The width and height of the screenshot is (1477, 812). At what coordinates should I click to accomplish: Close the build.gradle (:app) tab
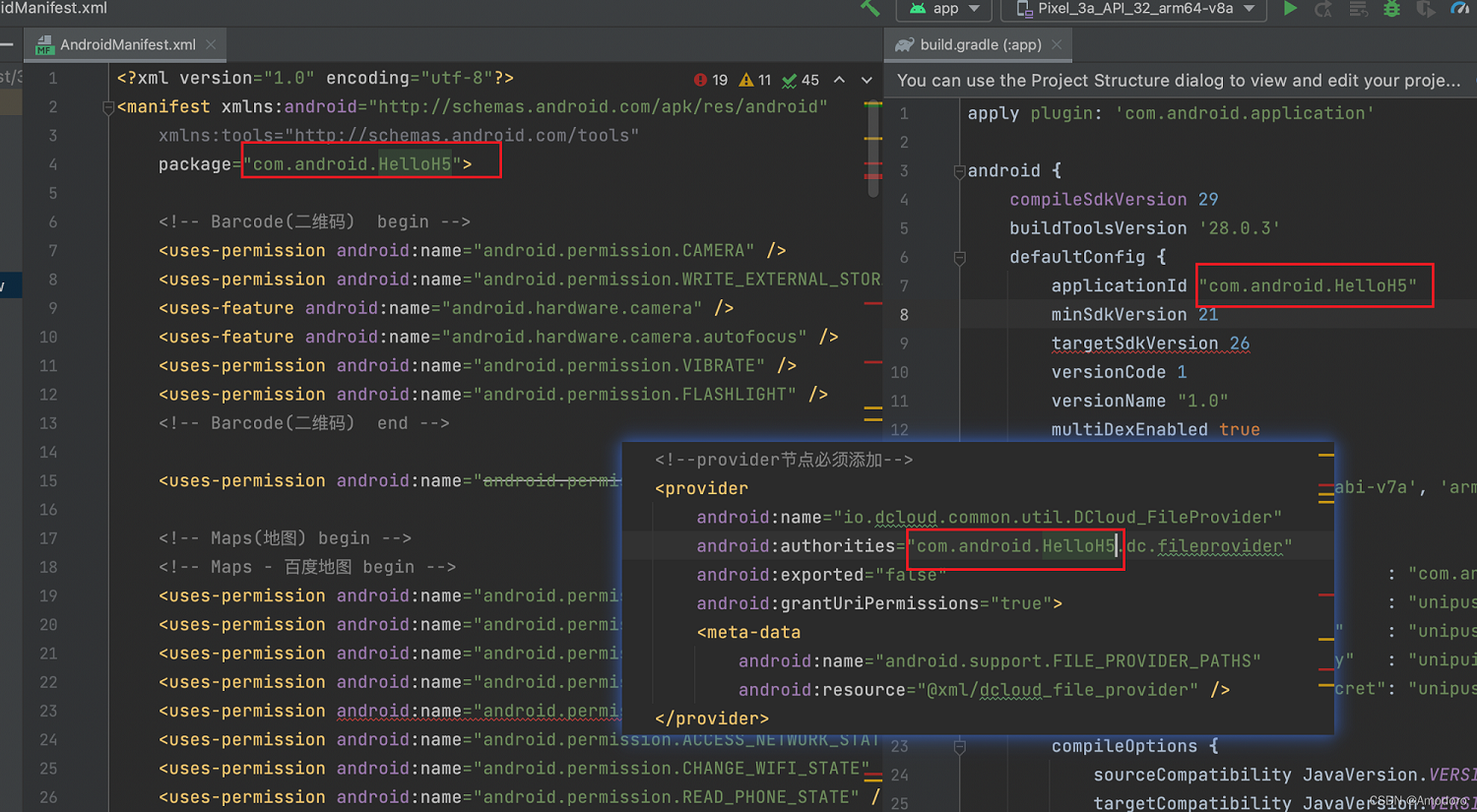point(1057,45)
